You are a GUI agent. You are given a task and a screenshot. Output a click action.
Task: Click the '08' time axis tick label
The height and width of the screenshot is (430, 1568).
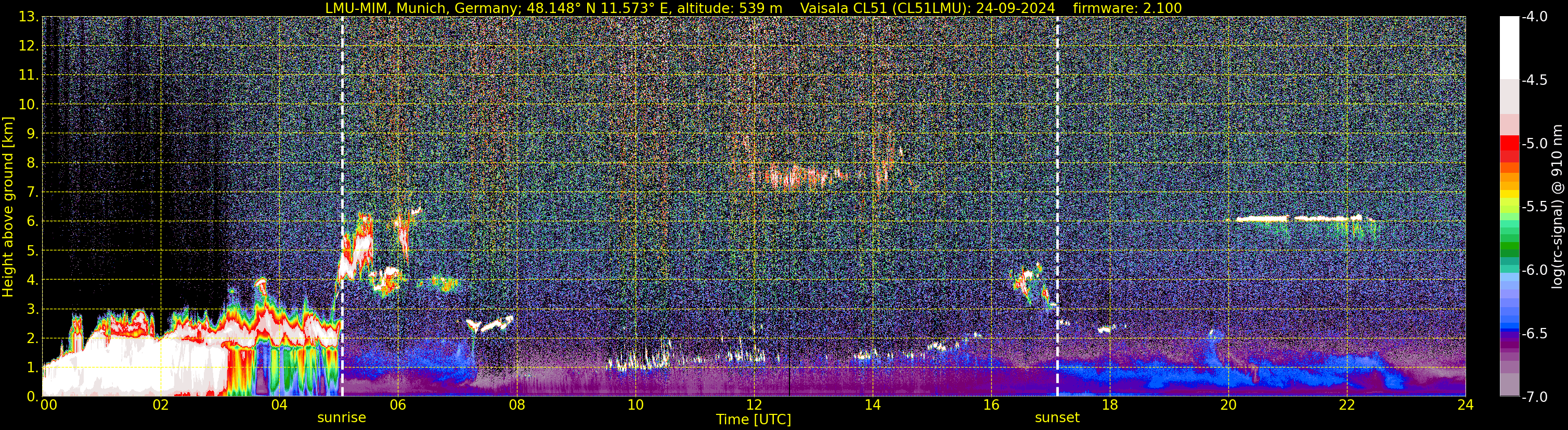[x=517, y=405]
